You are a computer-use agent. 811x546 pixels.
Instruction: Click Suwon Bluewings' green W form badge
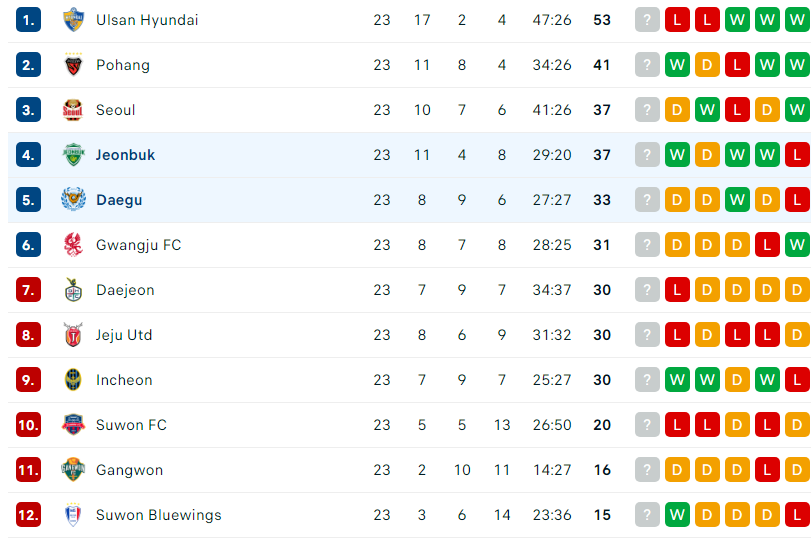coord(677,515)
